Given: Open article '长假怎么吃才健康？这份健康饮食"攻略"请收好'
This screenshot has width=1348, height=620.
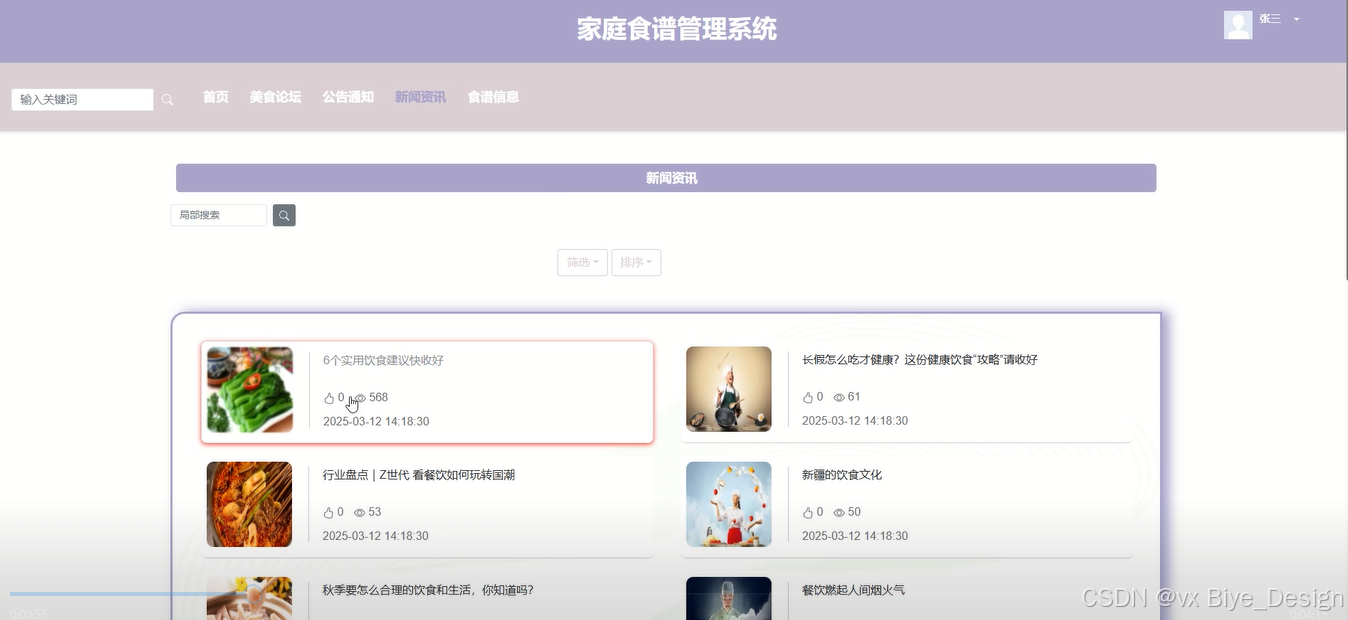Looking at the screenshot, I should (x=919, y=360).
